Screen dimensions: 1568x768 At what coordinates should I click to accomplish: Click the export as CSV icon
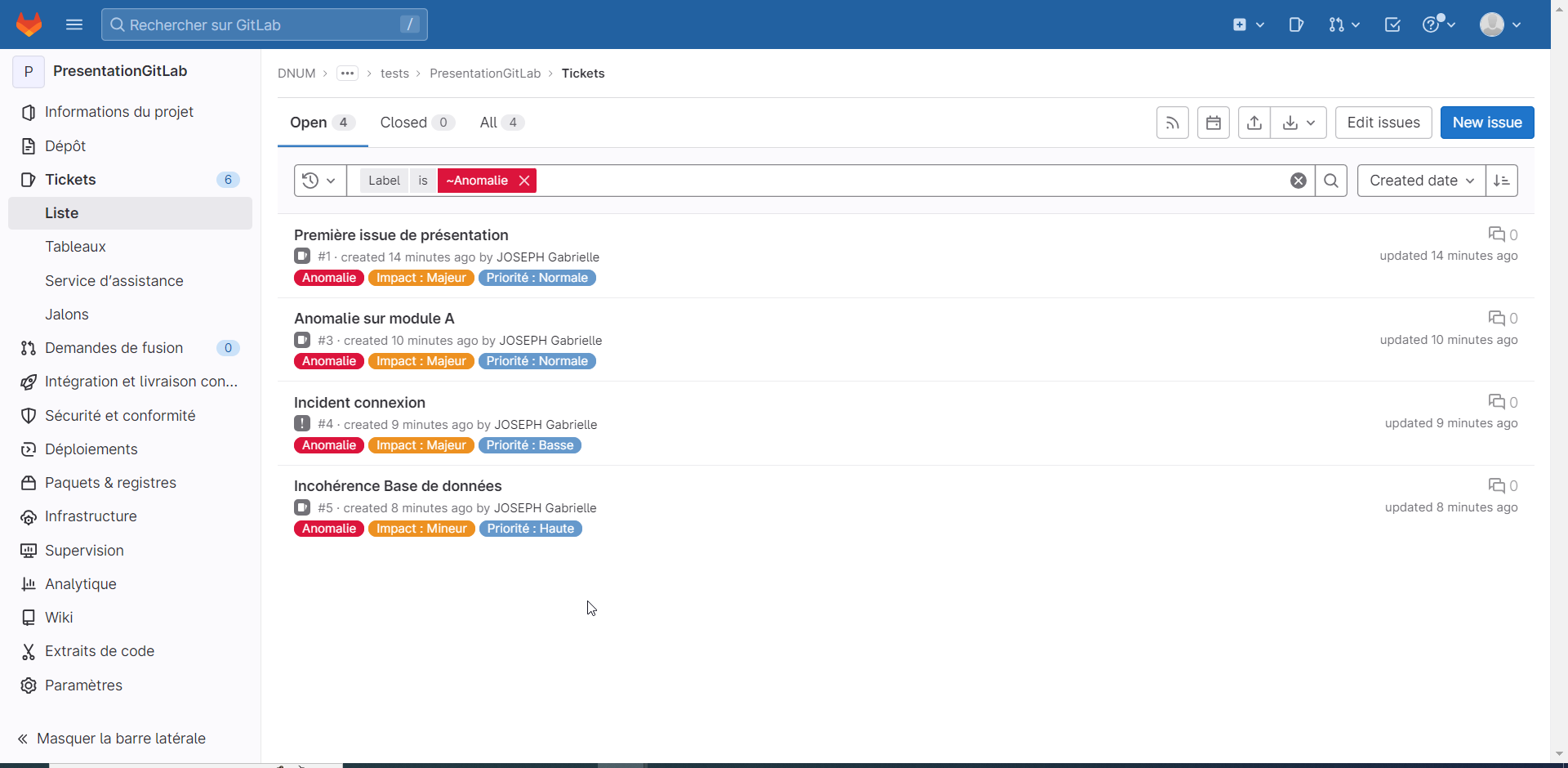click(1254, 123)
